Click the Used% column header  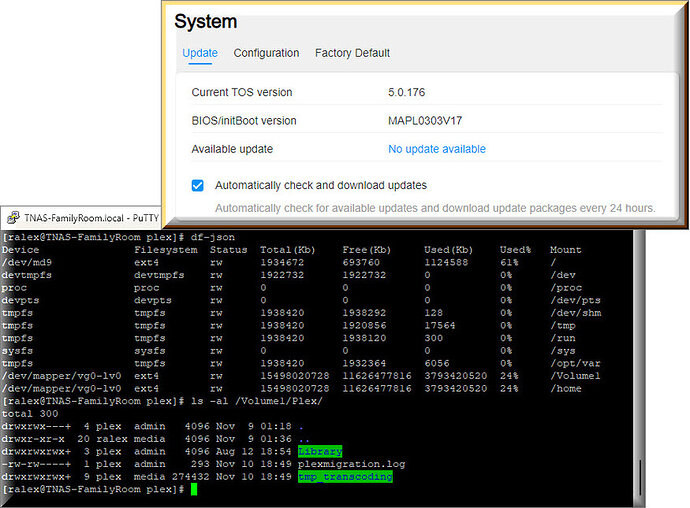[x=515, y=250]
